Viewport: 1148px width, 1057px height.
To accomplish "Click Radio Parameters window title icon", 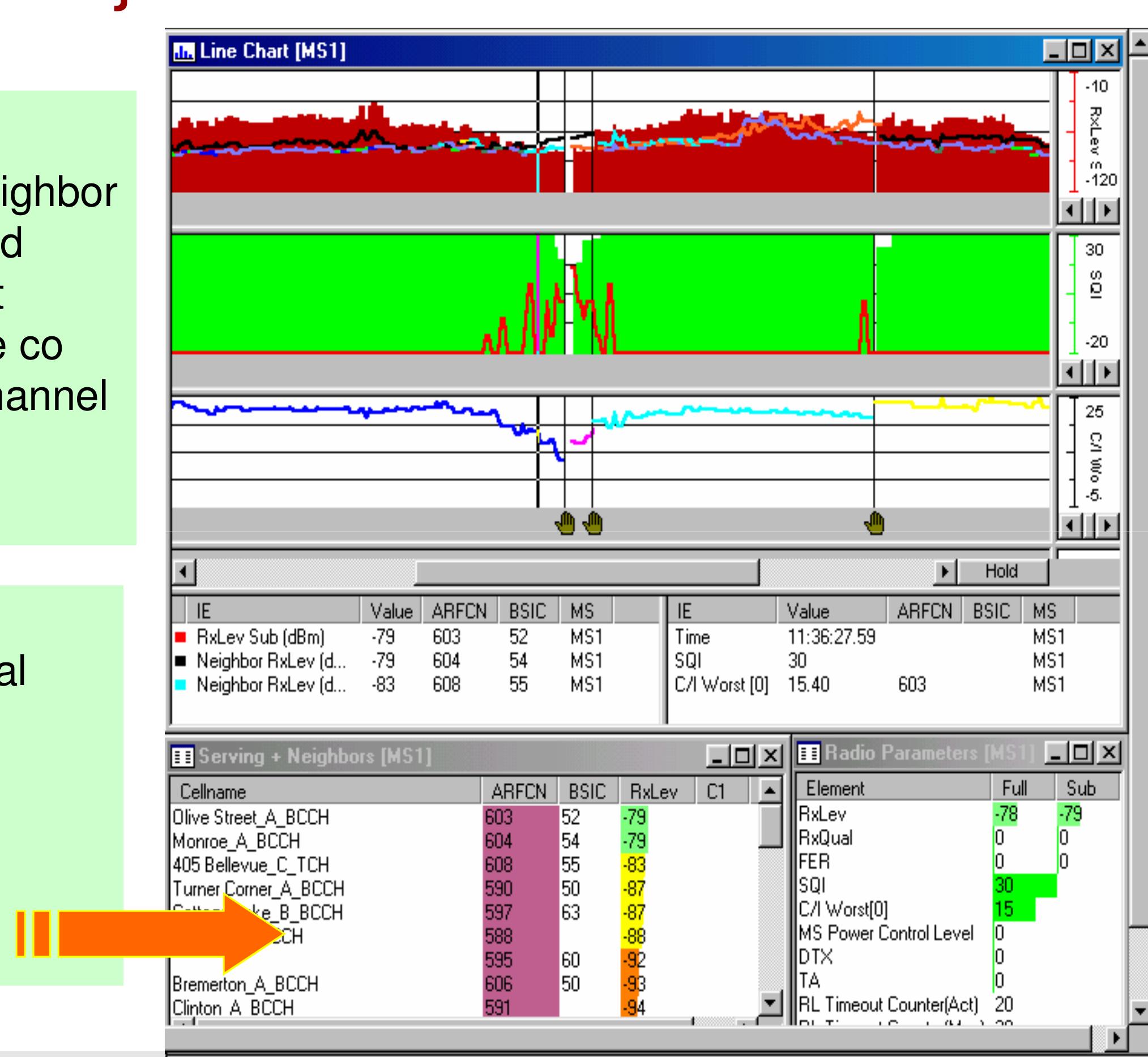I will point(809,753).
